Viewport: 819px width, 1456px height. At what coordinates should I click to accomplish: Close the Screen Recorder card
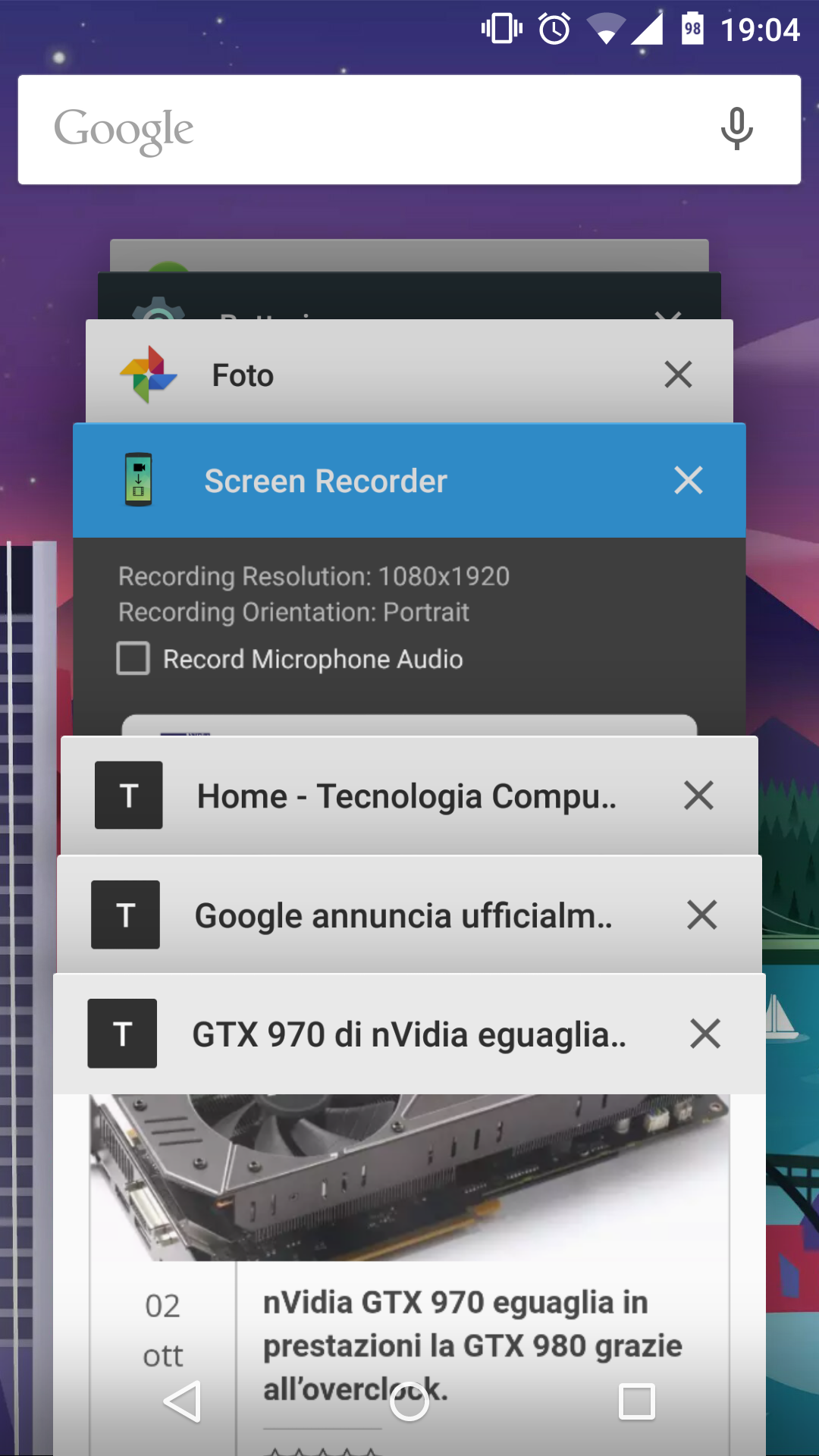point(689,480)
